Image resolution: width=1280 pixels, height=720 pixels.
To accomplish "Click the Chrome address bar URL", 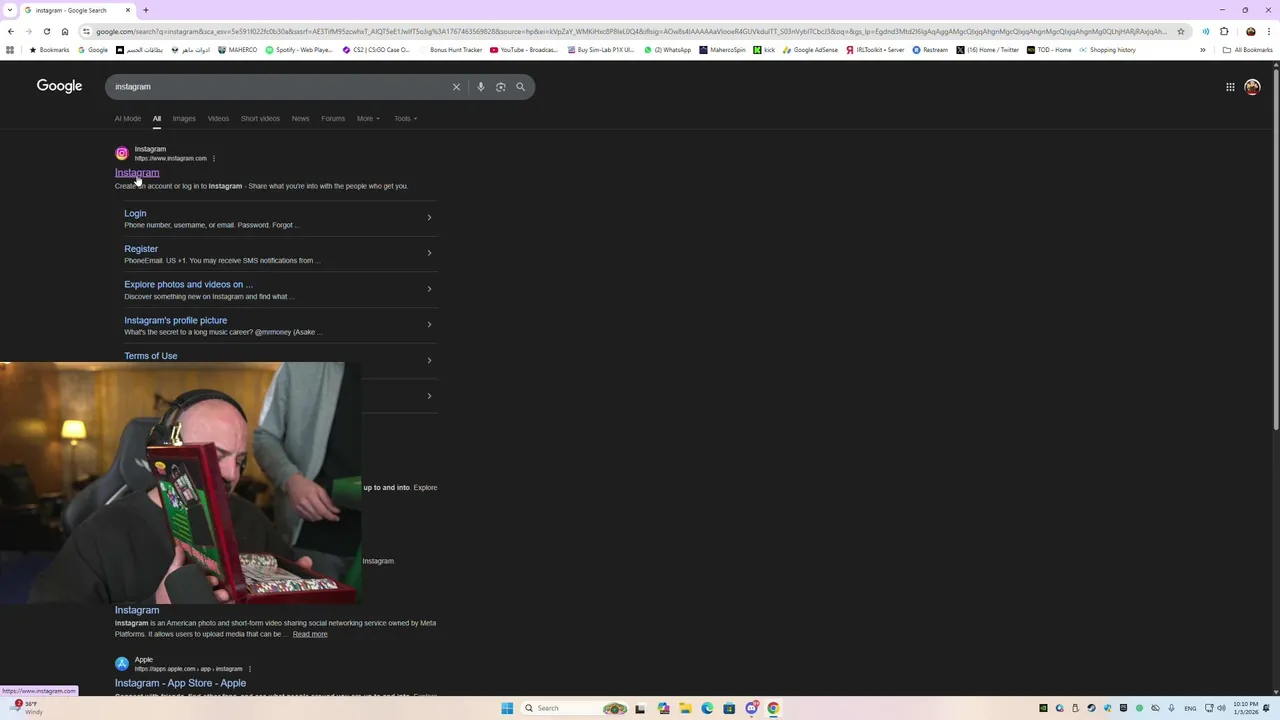I will [630, 31].
